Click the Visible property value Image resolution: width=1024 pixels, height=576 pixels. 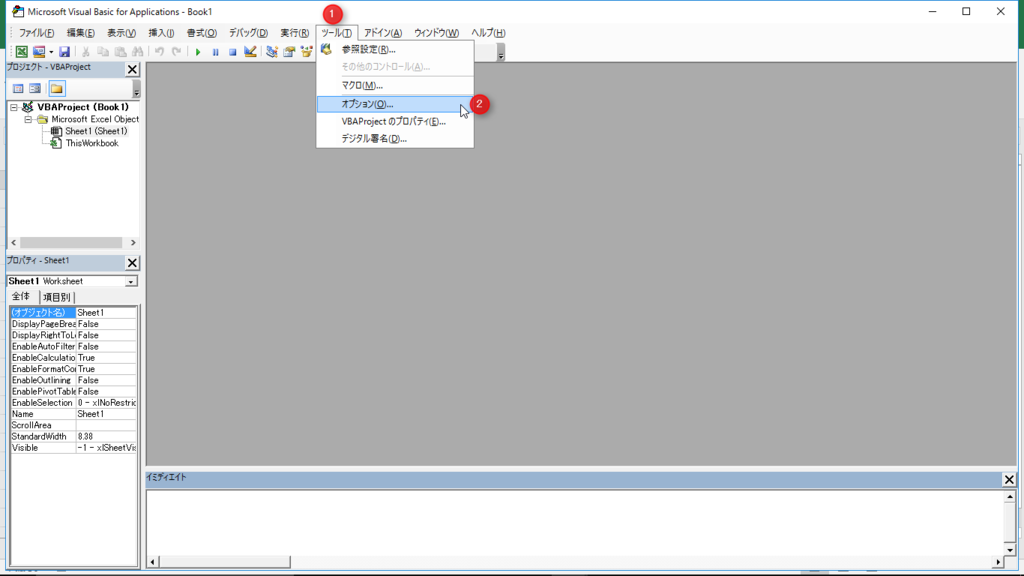point(106,448)
